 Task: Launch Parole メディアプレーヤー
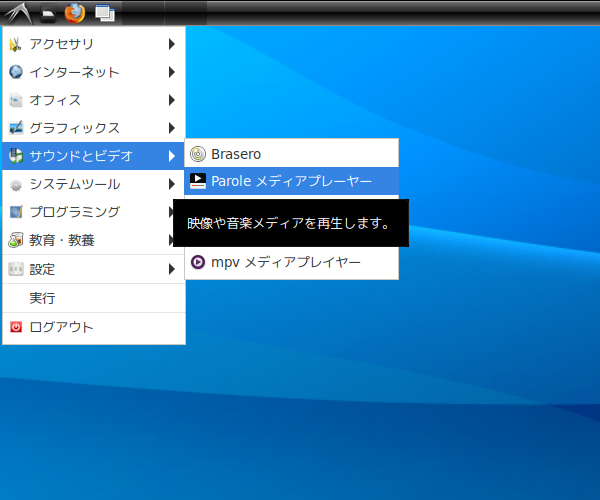click(292, 181)
